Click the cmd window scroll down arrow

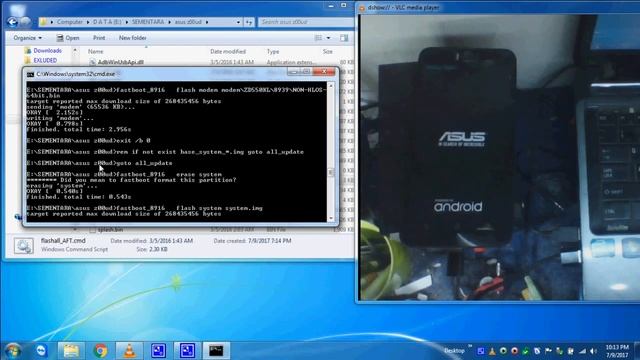pyautogui.click(x=331, y=219)
